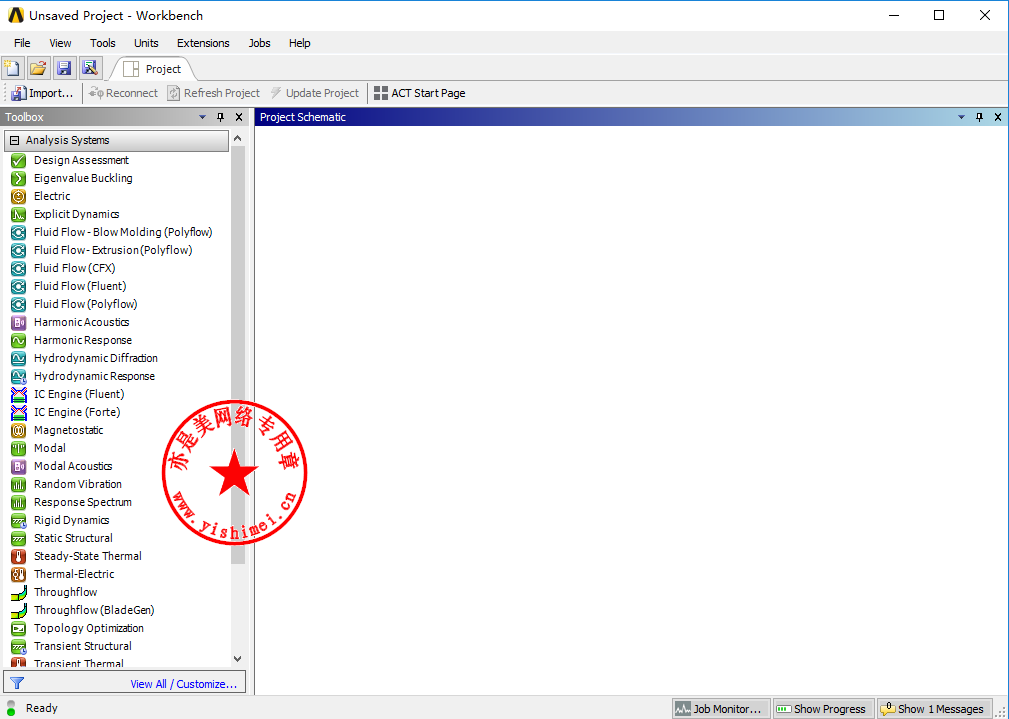Click the Fluid Flow (CFX) icon
This screenshot has width=1009, height=719.
pos(19,268)
